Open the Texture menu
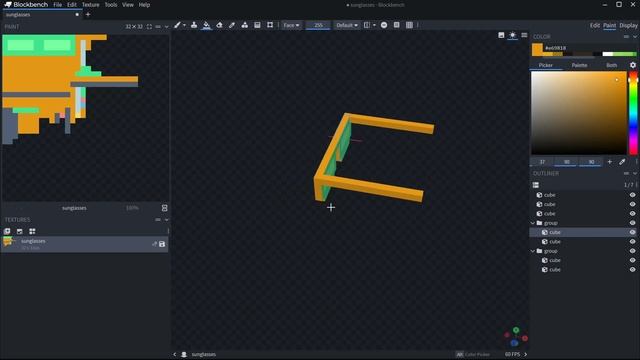This screenshot has height=360, width=640. [91, 5]
